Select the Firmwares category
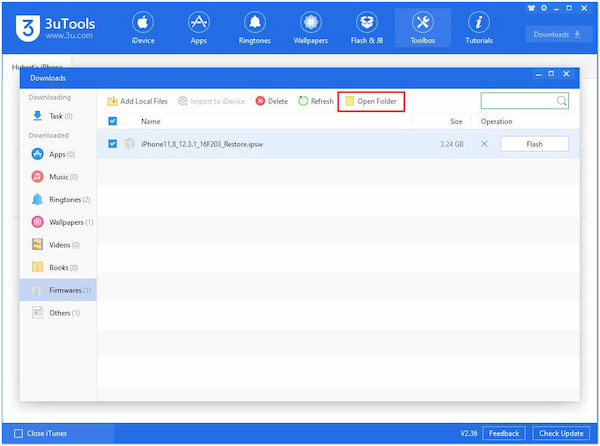600x446 pixels. [x=58, y=290]
